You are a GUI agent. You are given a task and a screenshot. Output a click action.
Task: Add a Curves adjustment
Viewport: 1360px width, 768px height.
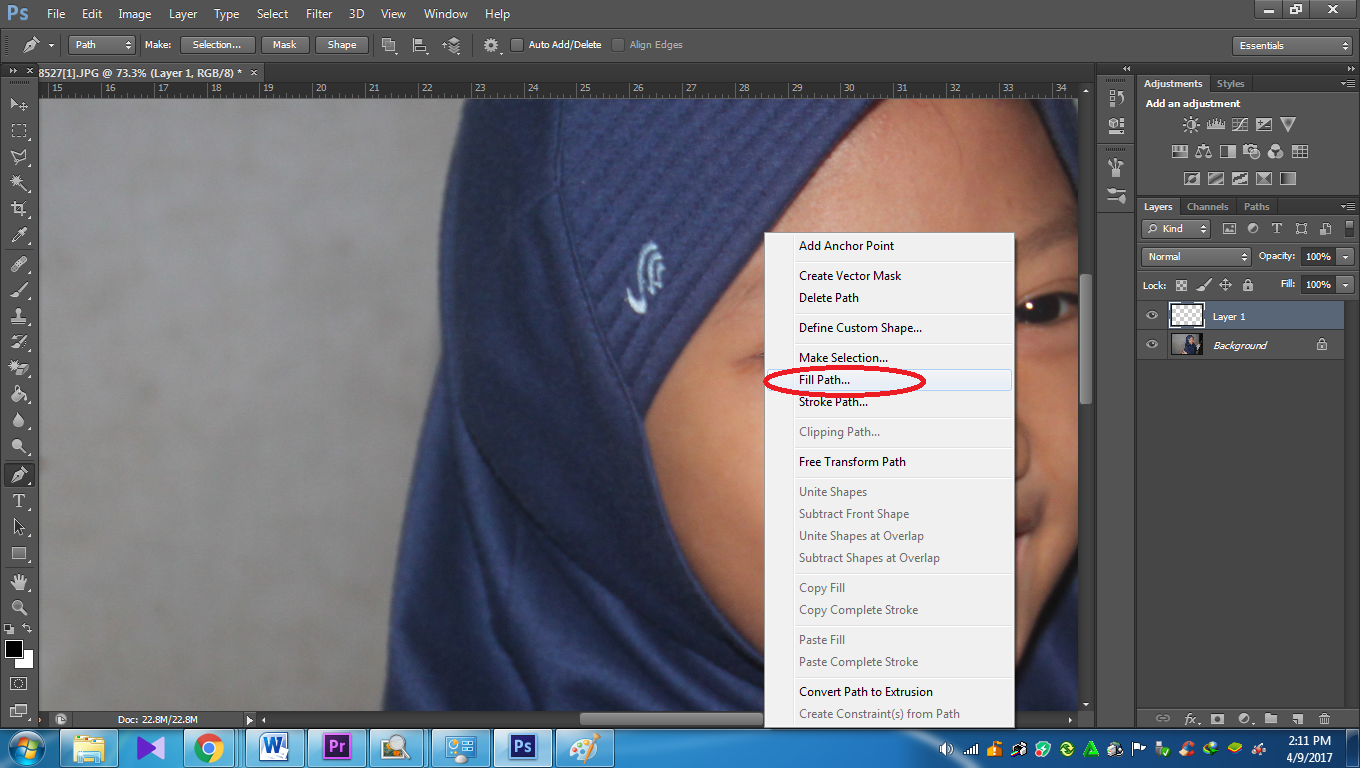tap(1239, 124)
